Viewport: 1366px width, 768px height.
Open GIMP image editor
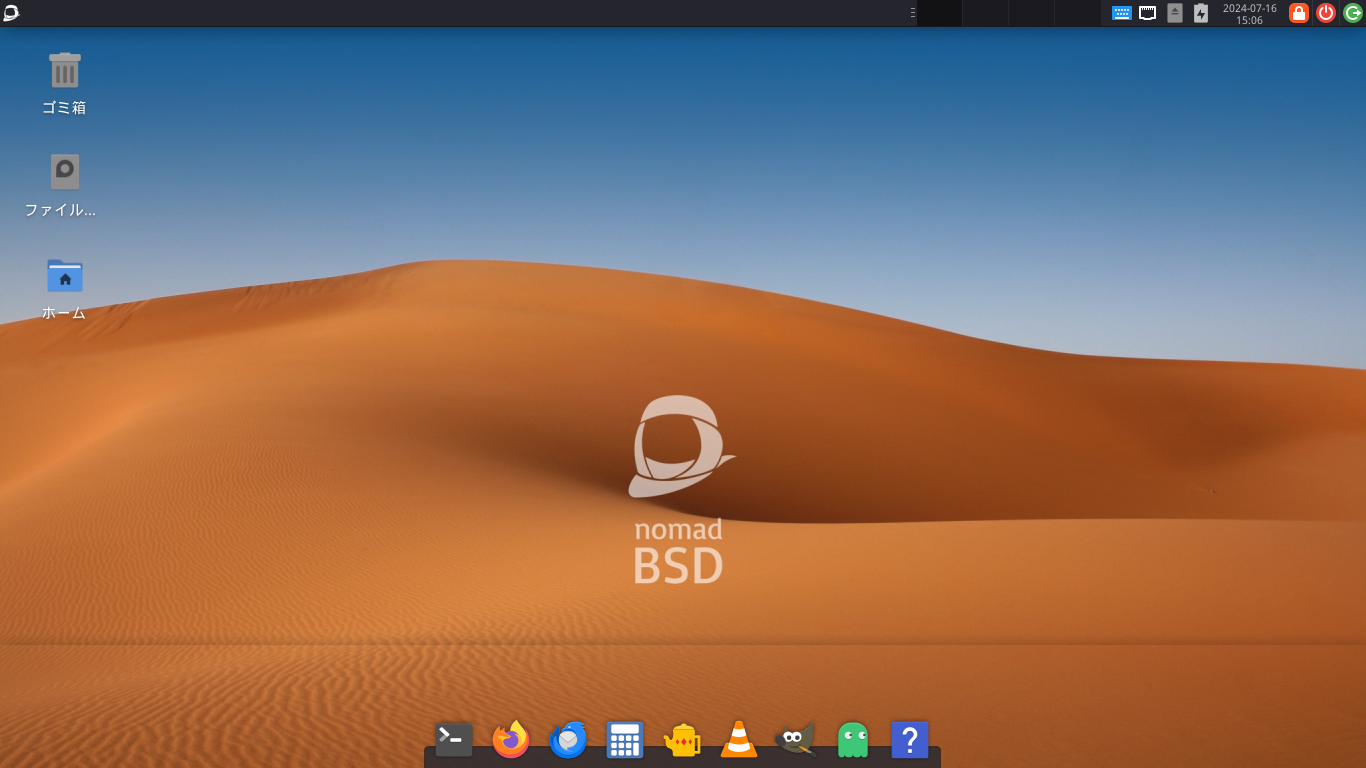coord(795,740)
